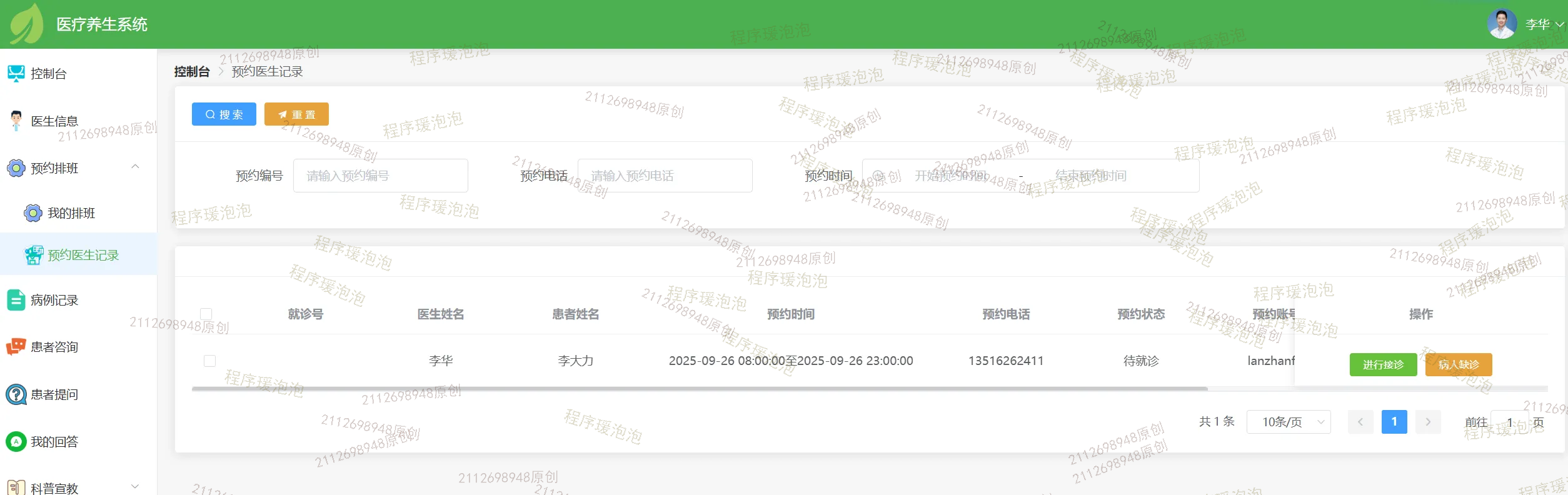This screenshot has height=495, width=1568.
Task: Click the 控制台 breadcrumb link
Action: (192, 72)
